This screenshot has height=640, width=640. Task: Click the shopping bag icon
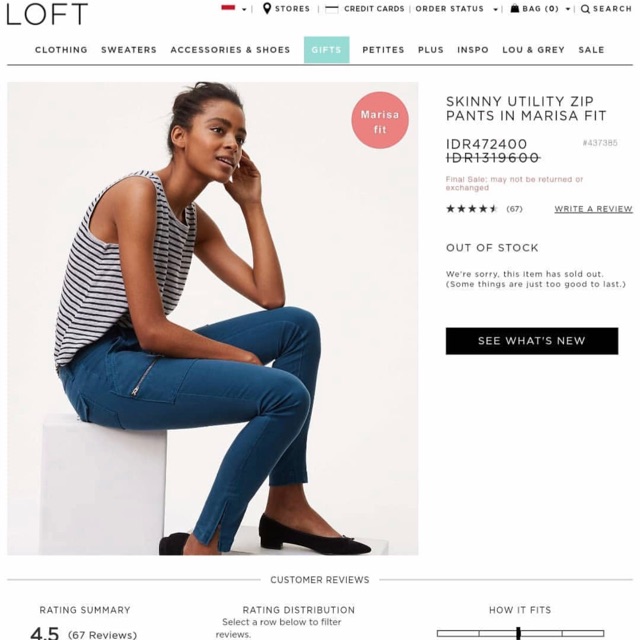(515, 8)
